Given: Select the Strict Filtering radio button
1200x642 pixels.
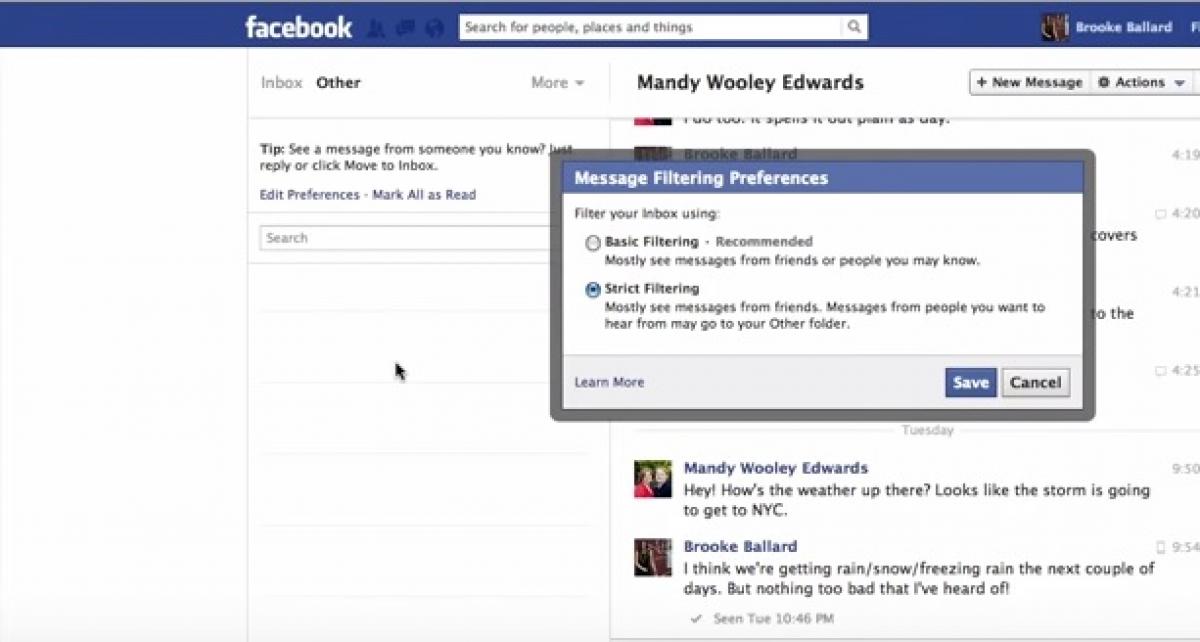Looking at the screenshot, I should tap(593, 290).
